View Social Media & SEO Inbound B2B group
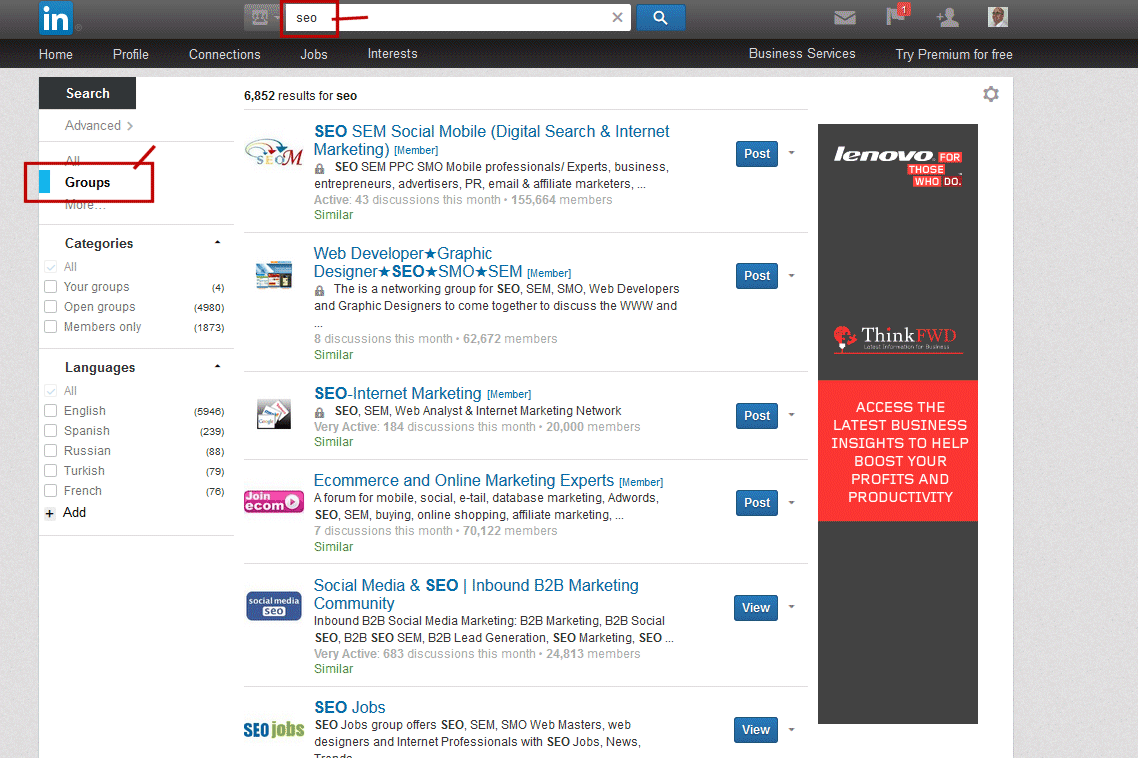 pyautogui.click(x=756, y=608)
